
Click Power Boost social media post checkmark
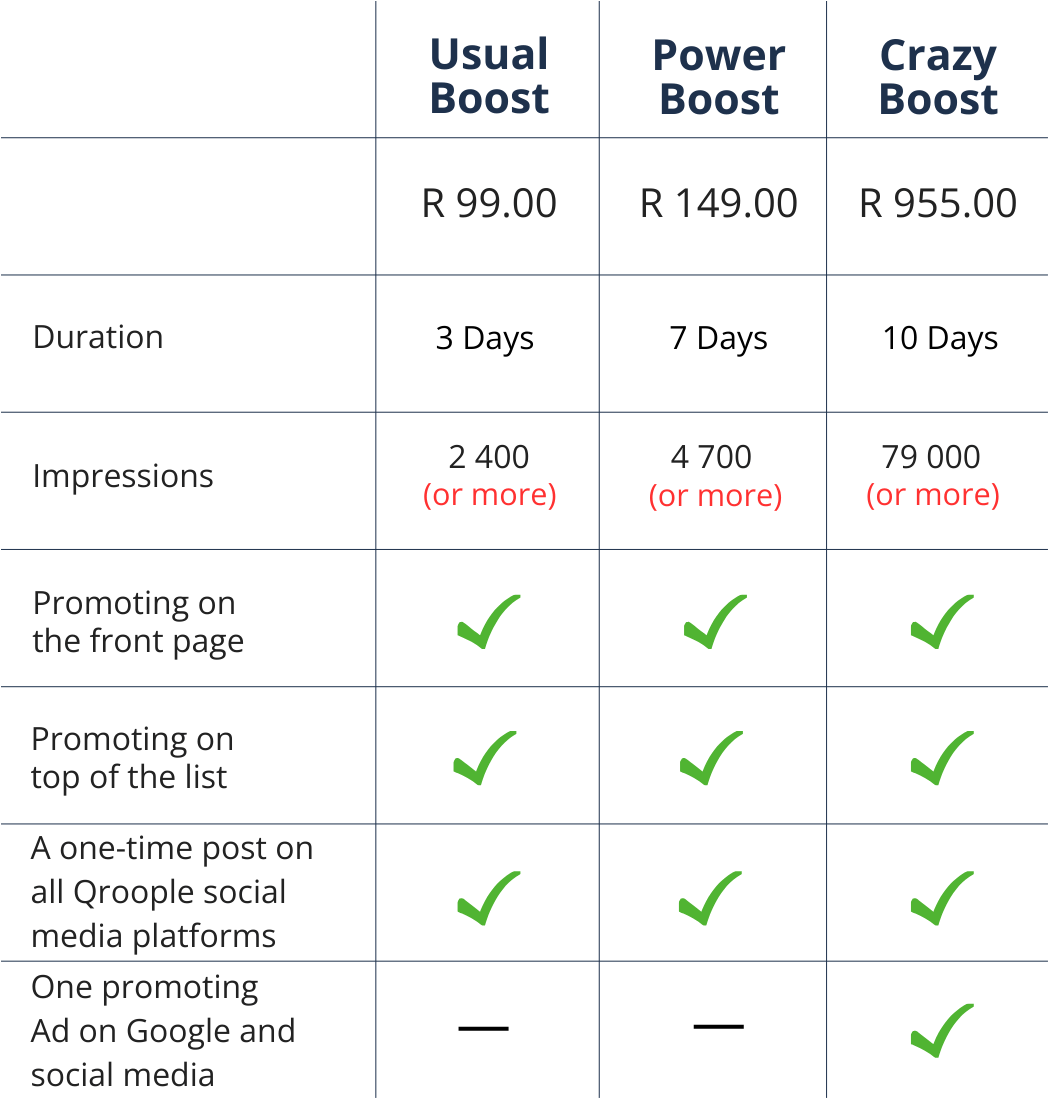[x=712, y=898]
